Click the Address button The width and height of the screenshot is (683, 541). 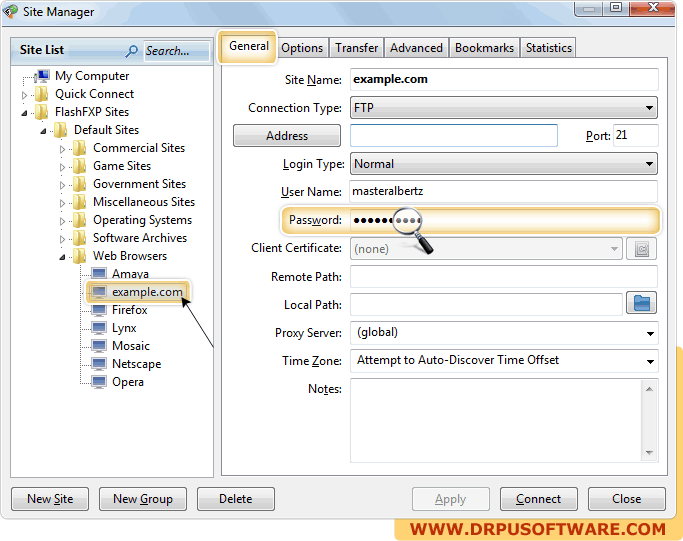(x=287, y=135)
